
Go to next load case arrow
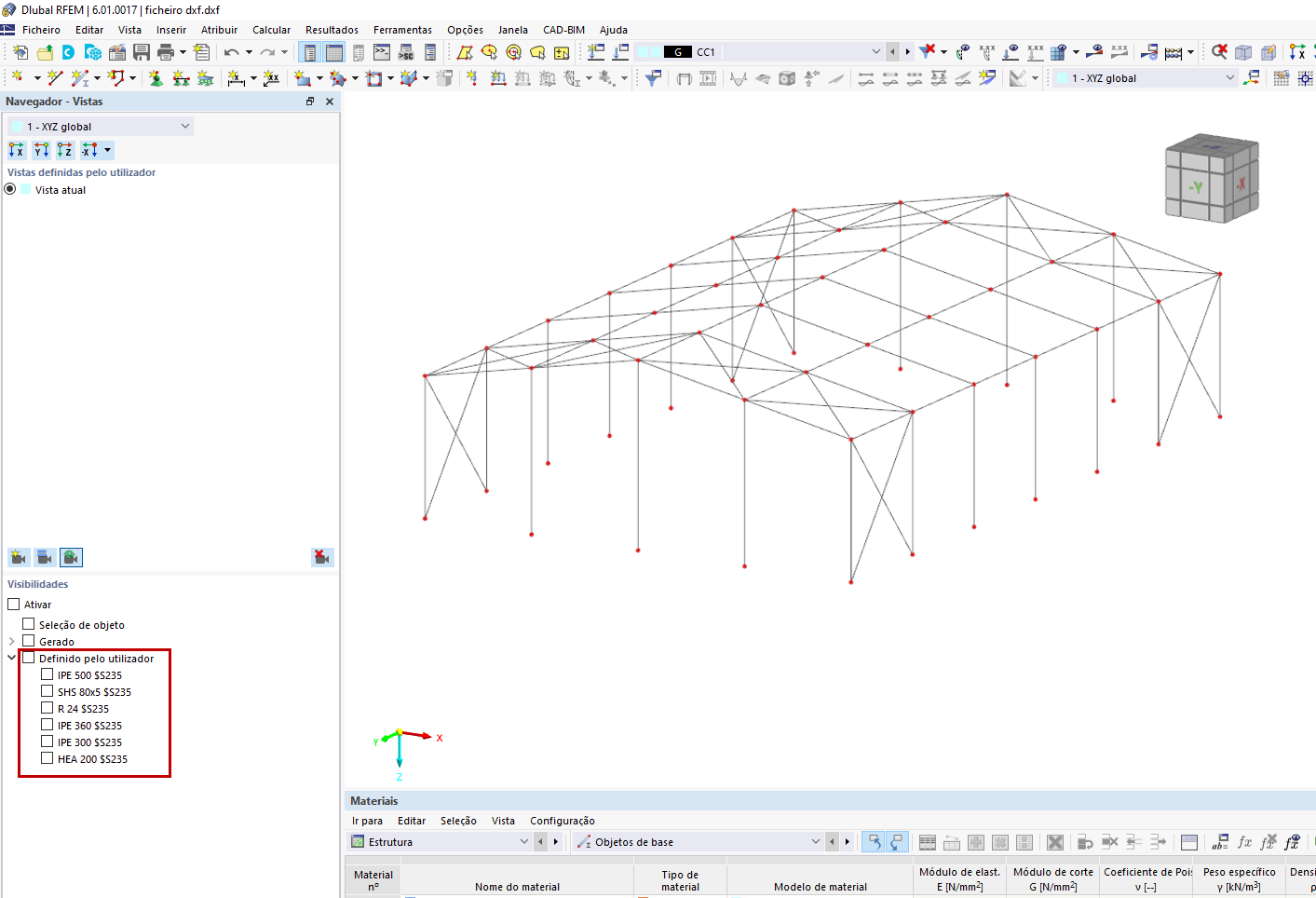coord(908,52)
